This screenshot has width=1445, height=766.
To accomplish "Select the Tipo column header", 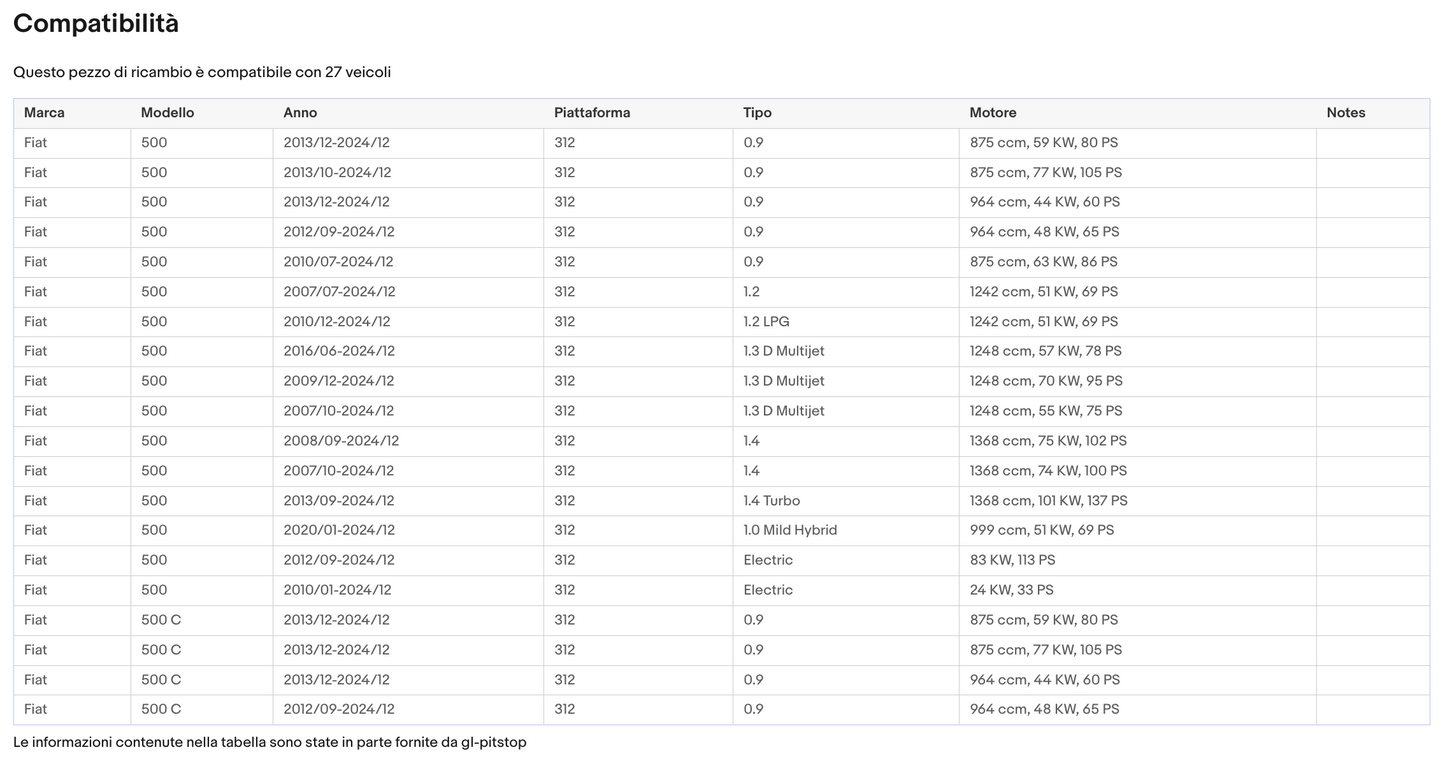I will tap(757, 113).
